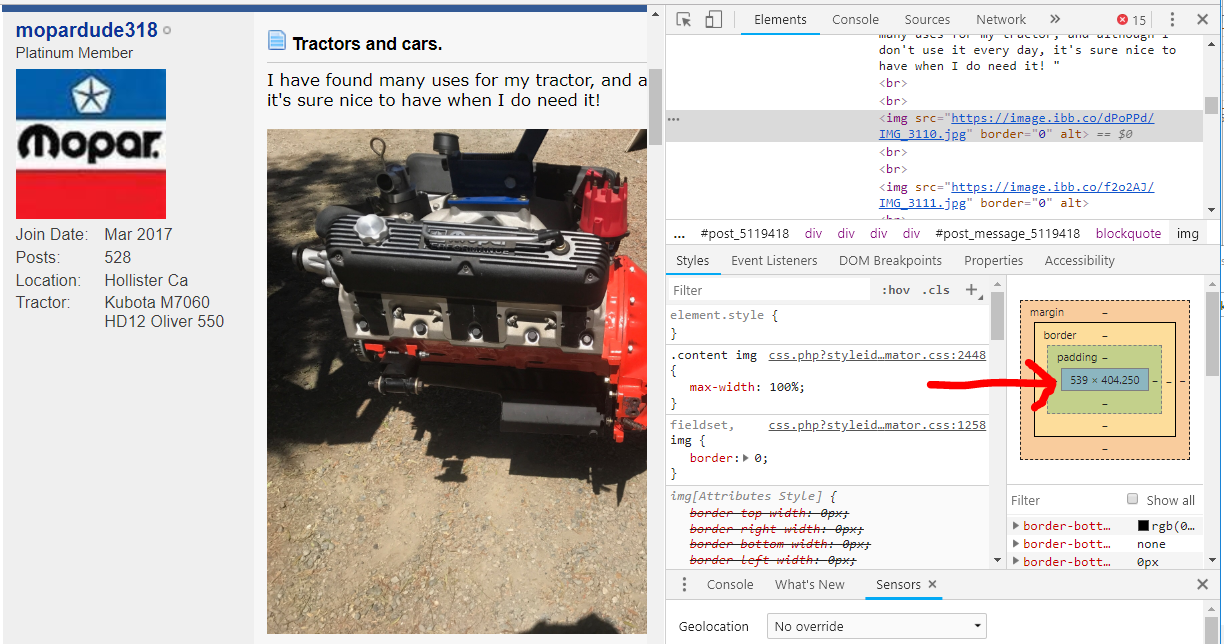The image size is (1224, 644).
Task: Switch to the Network tab
Action: coord(1001,20)
